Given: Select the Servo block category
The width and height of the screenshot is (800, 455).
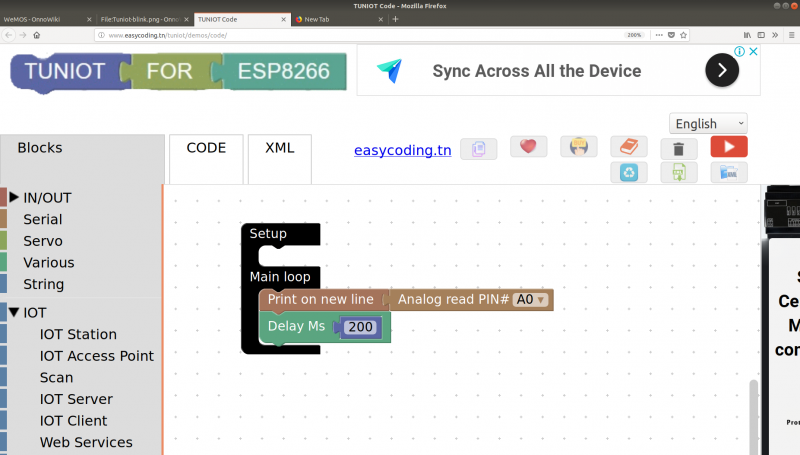Looking at the screenshot, I should pyautogui.click(x=42, y=241).
